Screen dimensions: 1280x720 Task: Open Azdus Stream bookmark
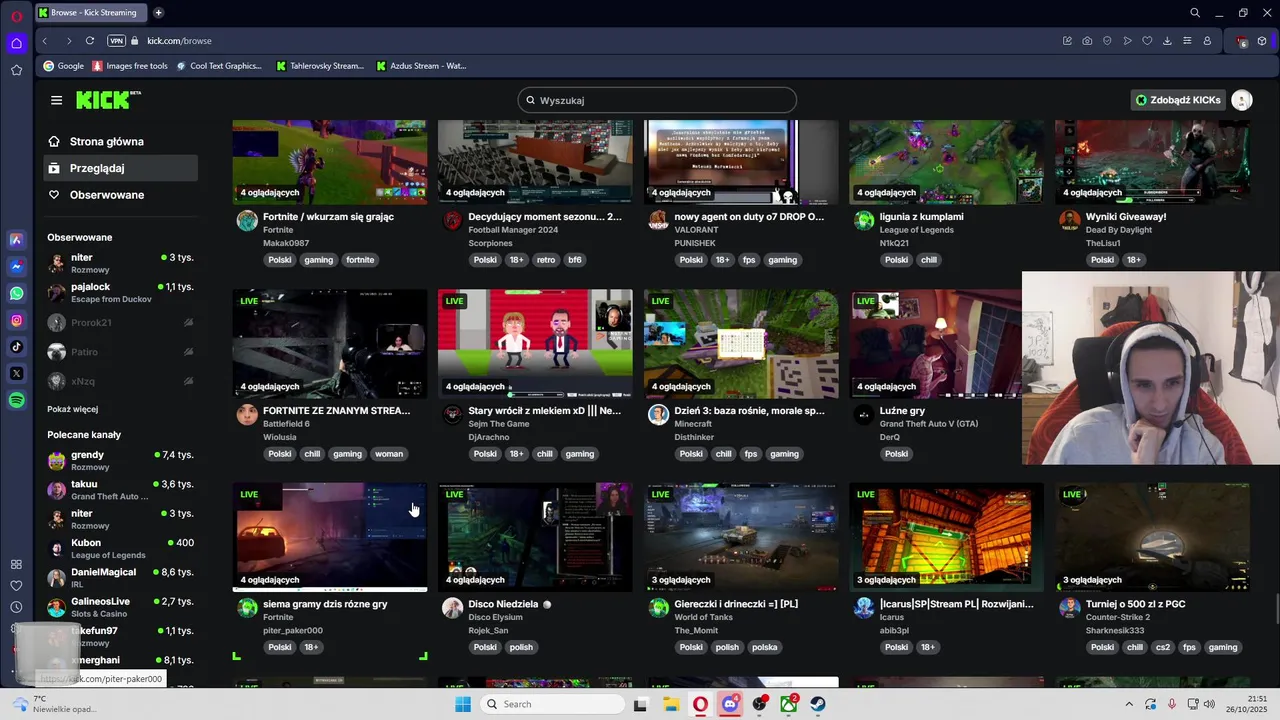coord(421,66)
